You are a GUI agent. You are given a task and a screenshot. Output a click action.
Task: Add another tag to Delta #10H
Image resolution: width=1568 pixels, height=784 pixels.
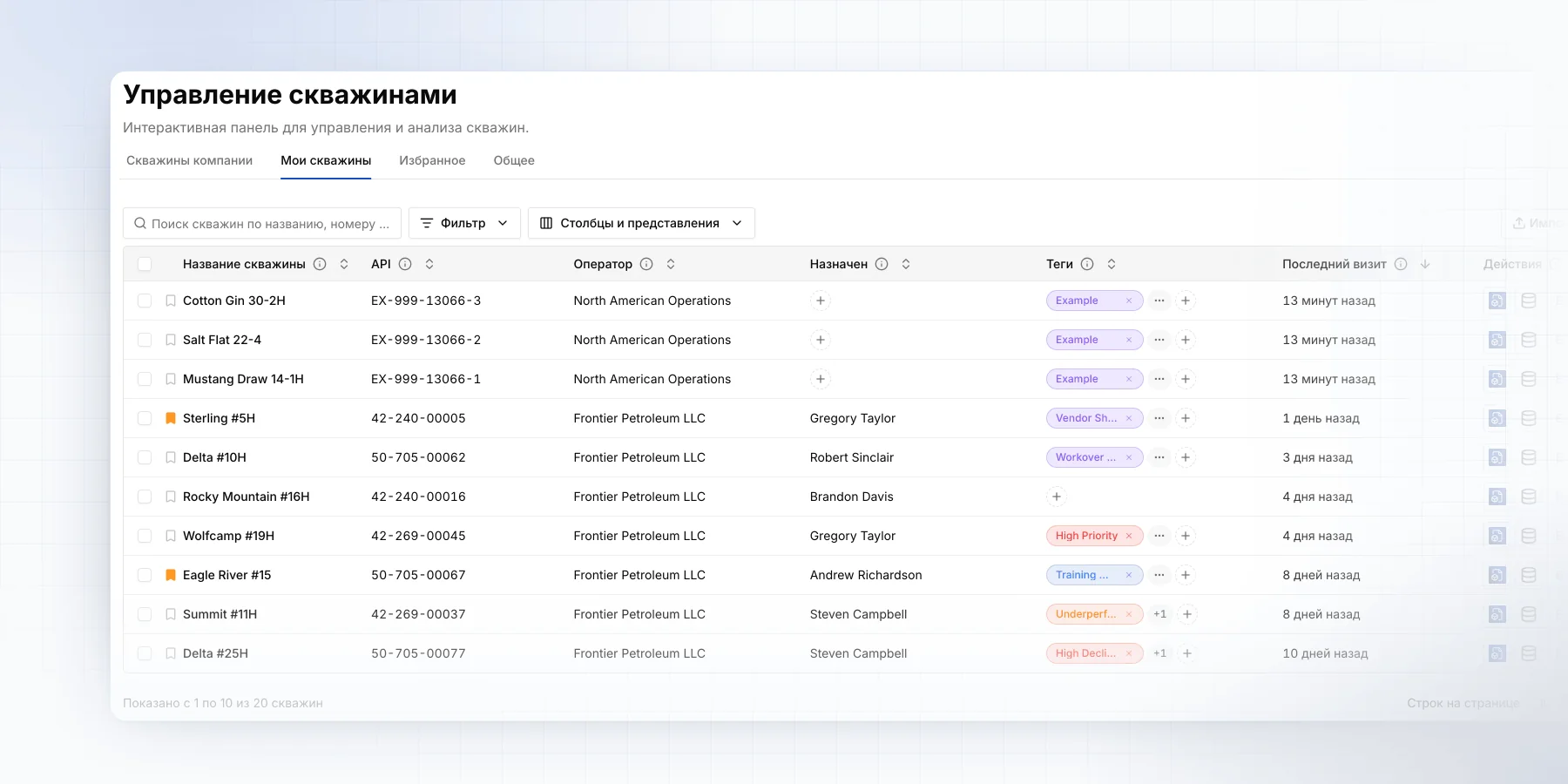(1186, 457)
